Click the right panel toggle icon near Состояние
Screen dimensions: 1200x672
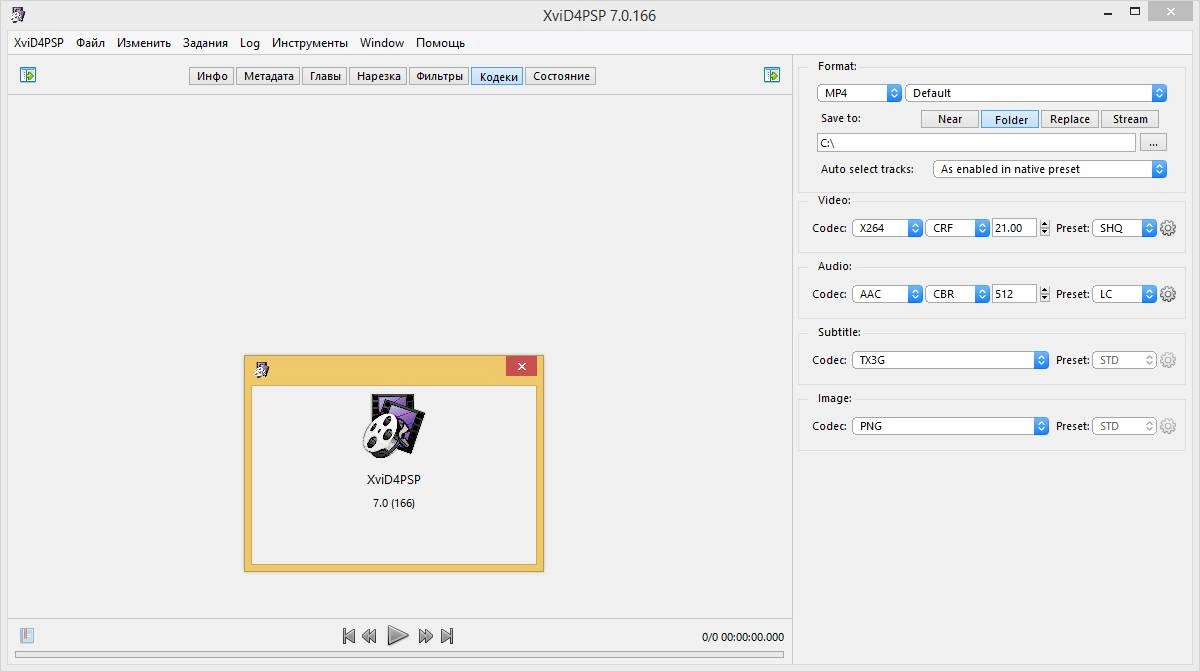772,75
